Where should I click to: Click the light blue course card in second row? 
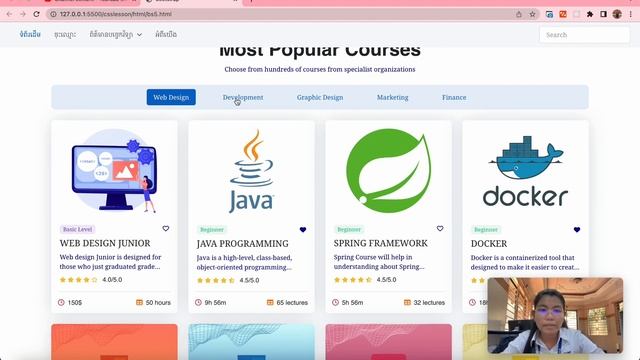tap(251, 342)
